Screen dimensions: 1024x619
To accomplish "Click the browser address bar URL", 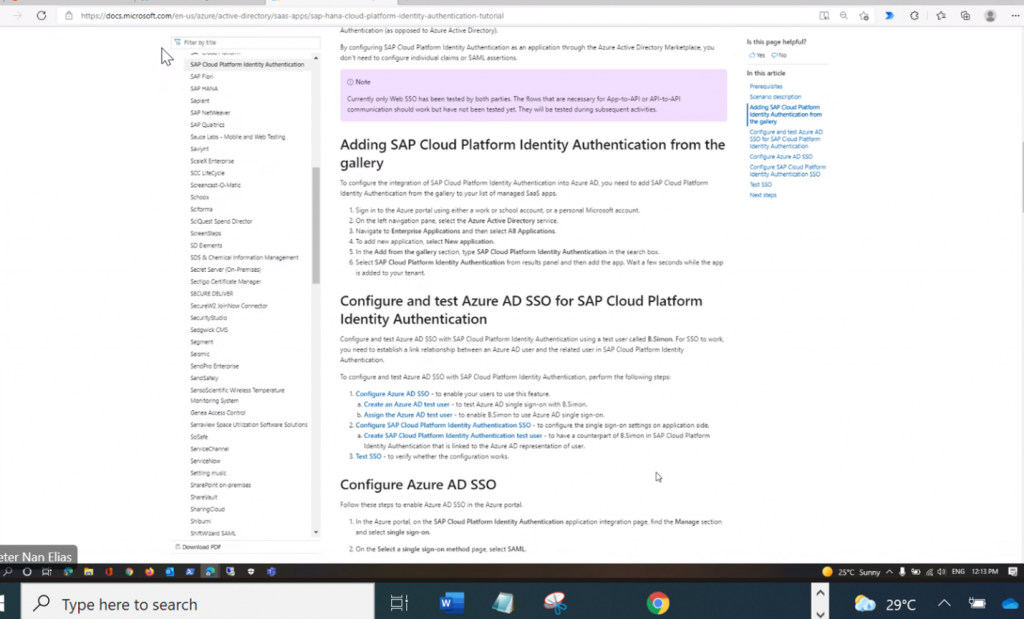I will (x=293, y=16).
